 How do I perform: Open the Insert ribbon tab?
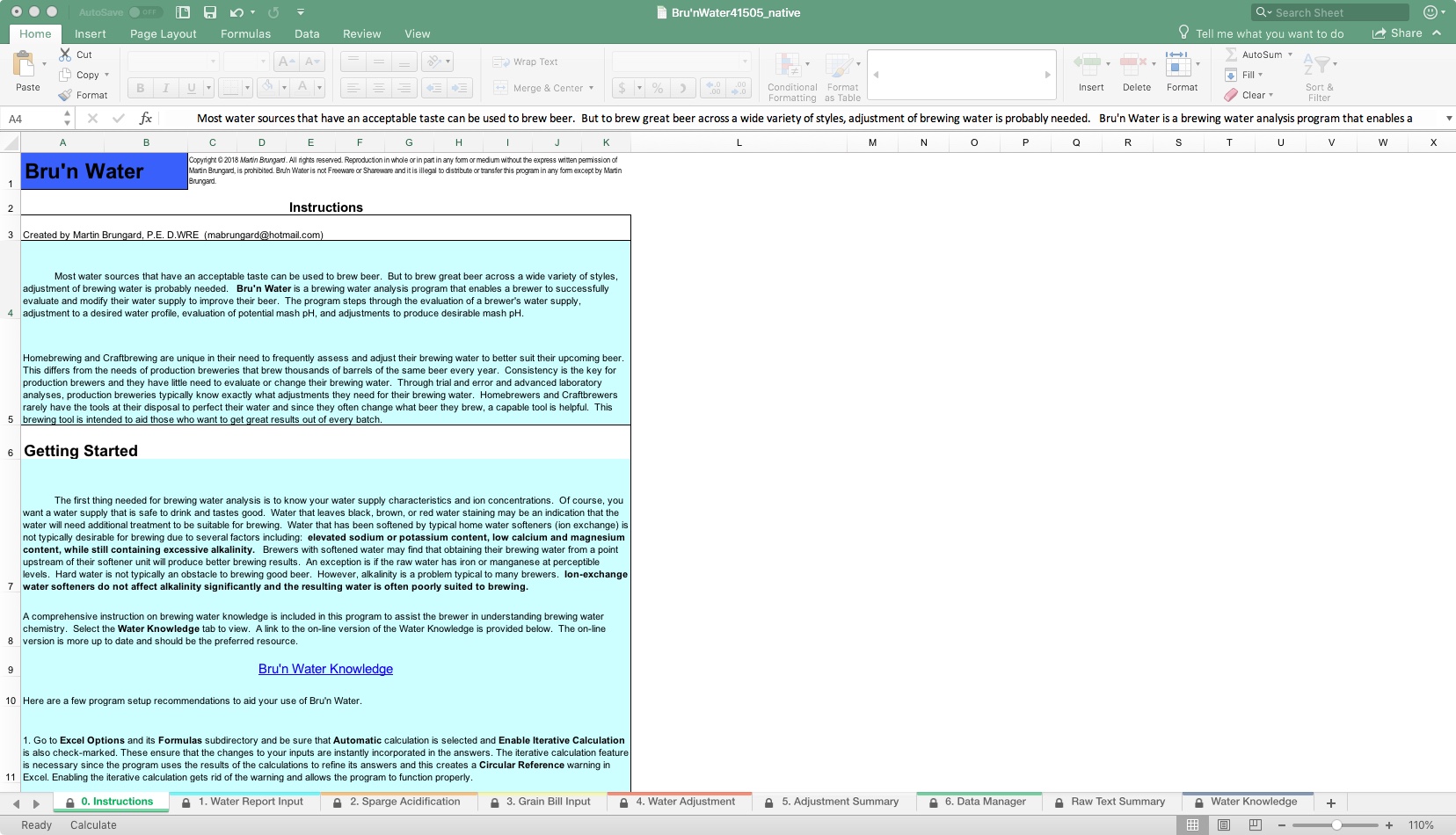91,33
